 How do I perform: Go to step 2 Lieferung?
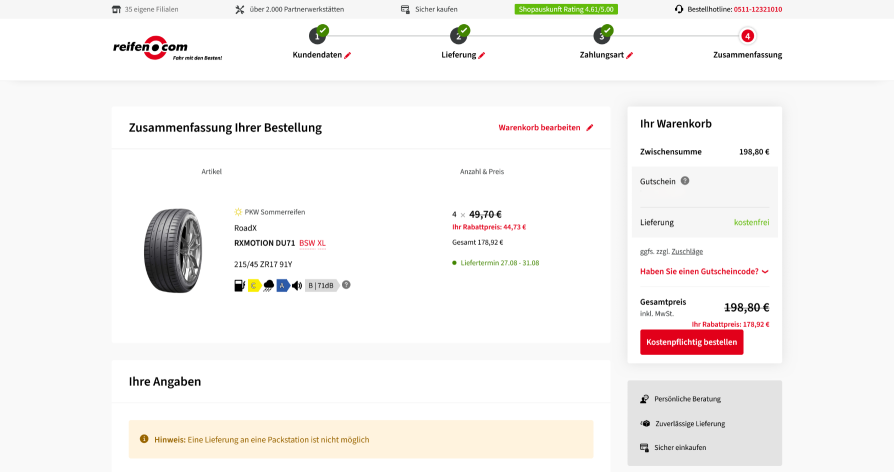pos(459,36)
